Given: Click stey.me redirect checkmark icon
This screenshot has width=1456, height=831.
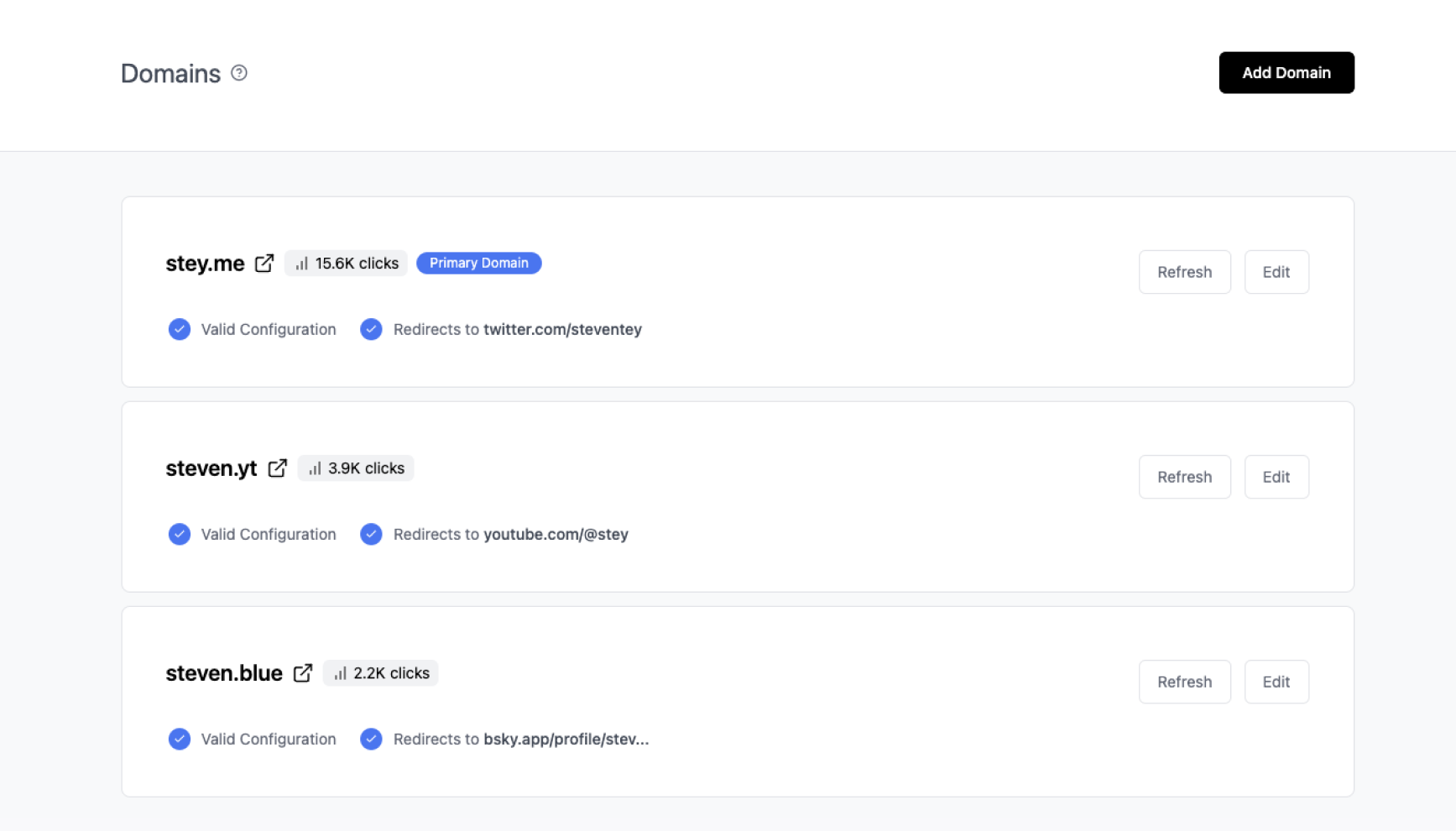Looking at the screenshot, I should pos(371,329).
